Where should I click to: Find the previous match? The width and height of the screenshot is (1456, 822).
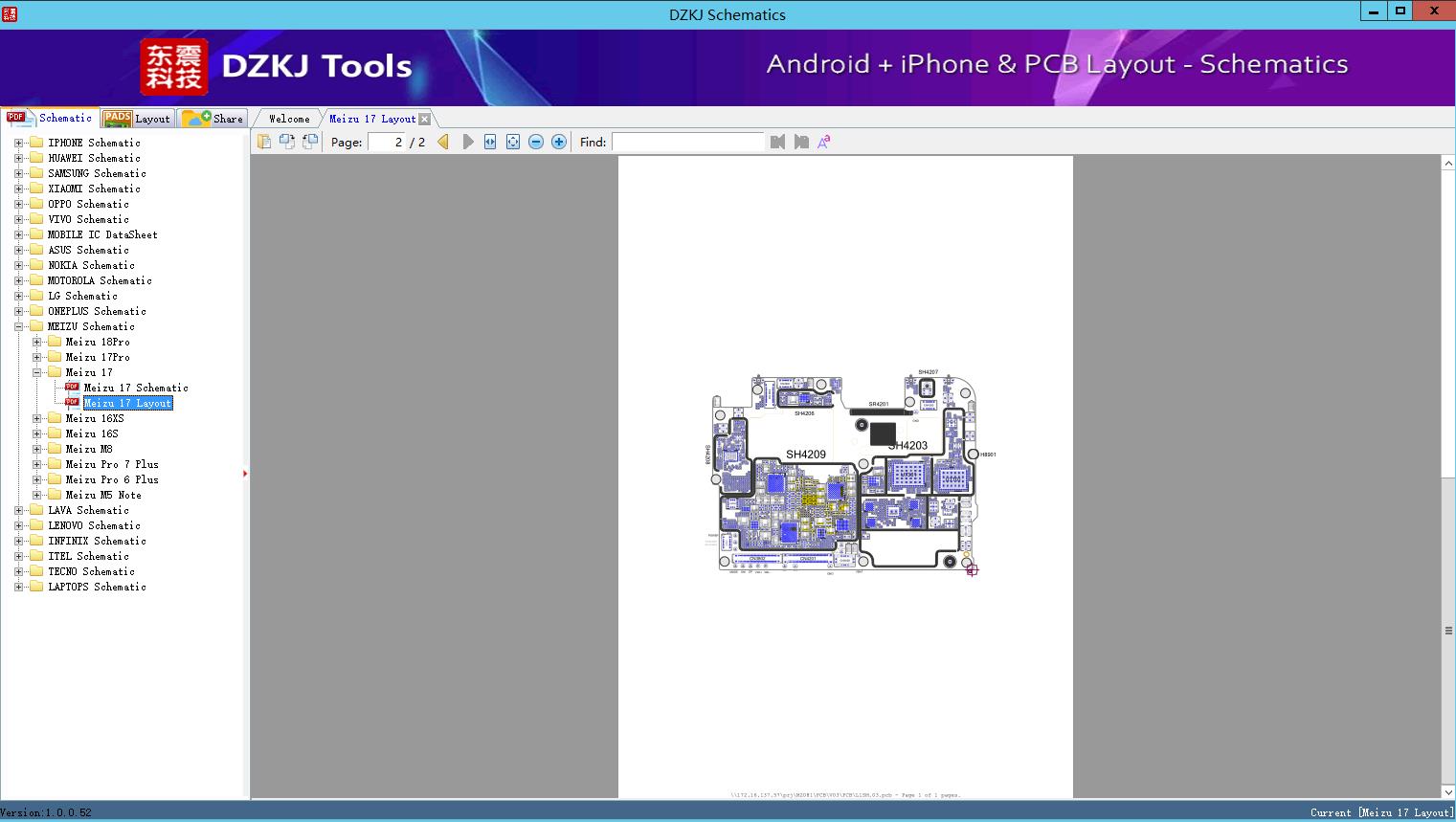pos(777,142)
